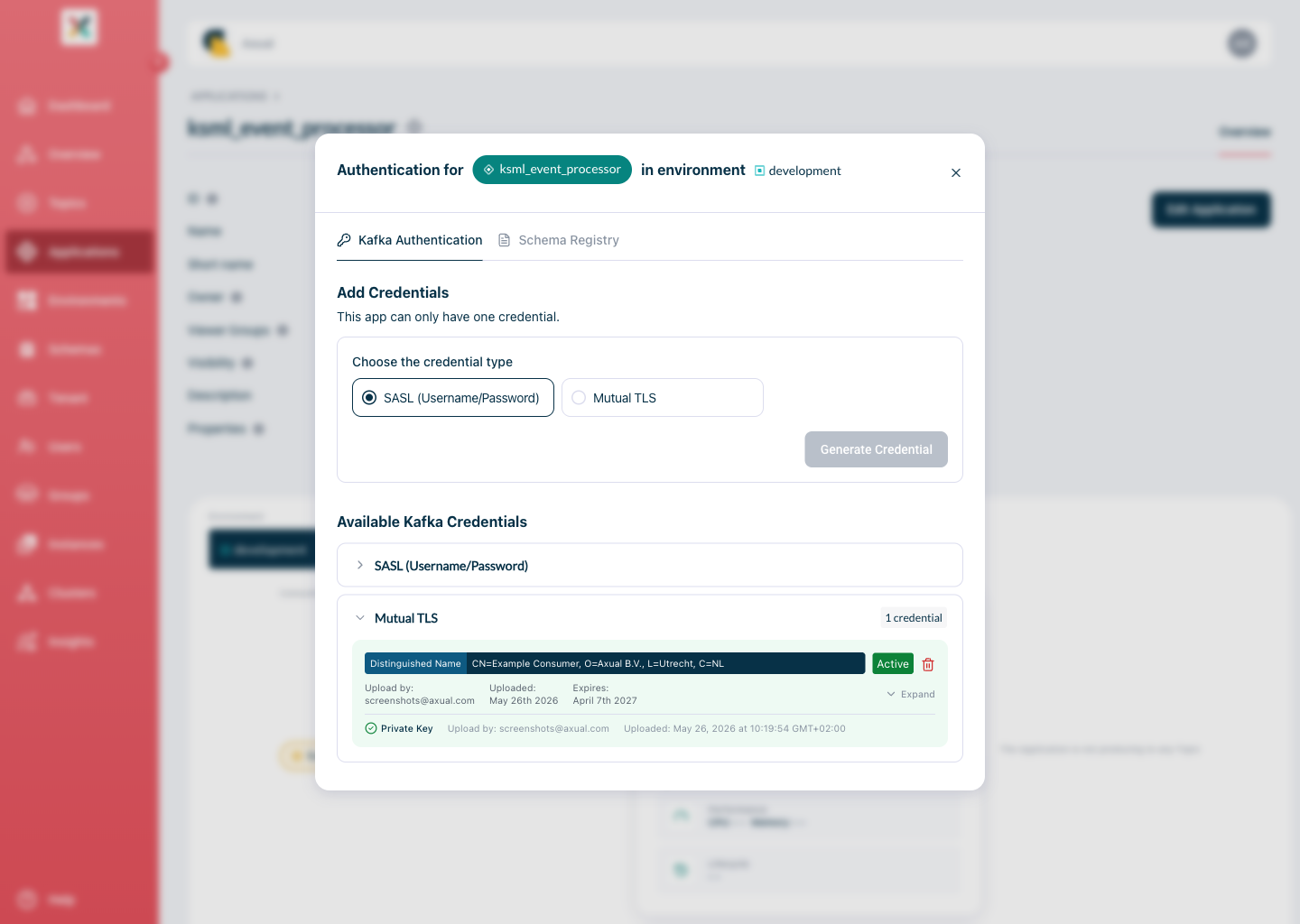Choose the Mutual TLS credential type radio
The height and width of the screenshot is (924, 1300).
pos(663,398)
